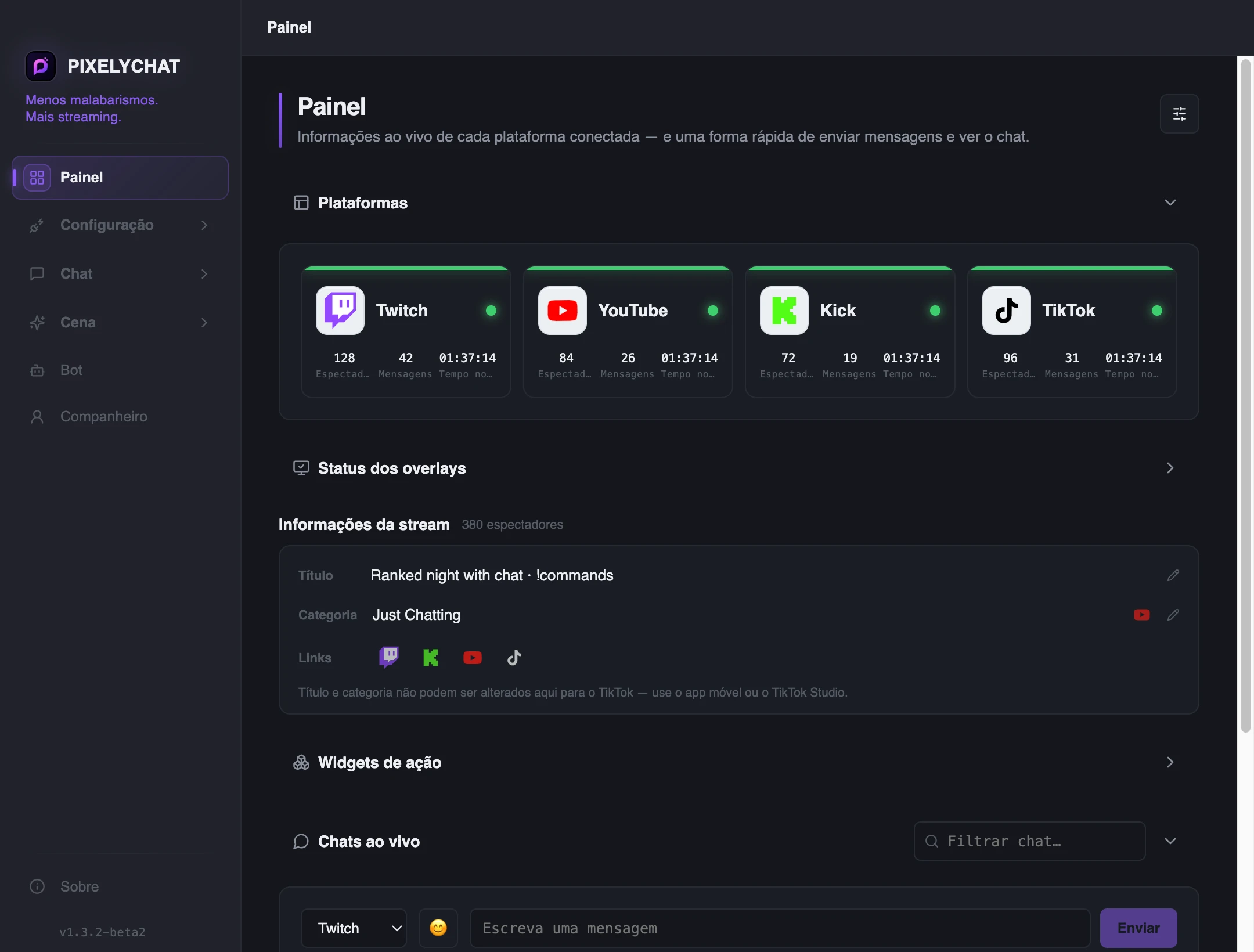Viewport: 1254px width, 952px height.
Task: Select Painel in the sidebar
Action: coord(120,178)
